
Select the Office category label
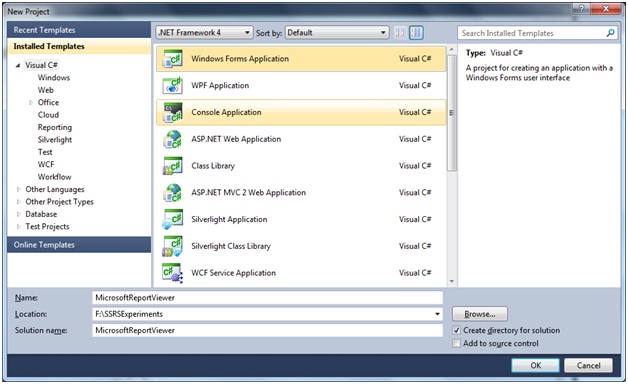pos(48,103)
